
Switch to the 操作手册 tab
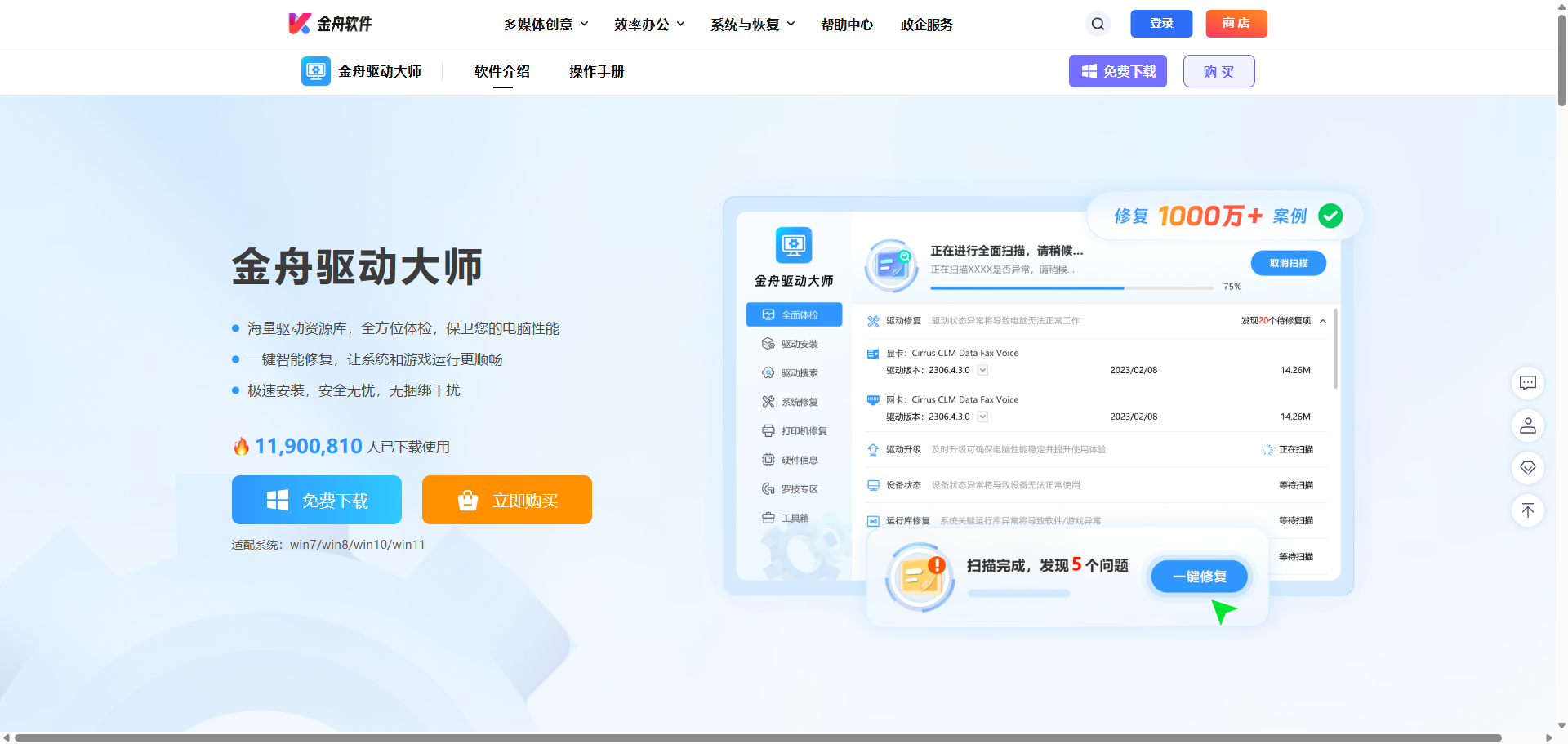click(597, 71)
